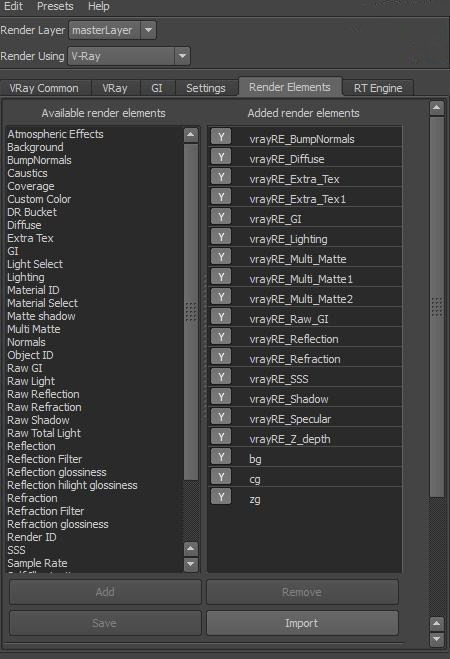Click the outer panel scrollbar down arrow at bottom
This screenshot has height=659, width=450.
(x=437, y=639)
